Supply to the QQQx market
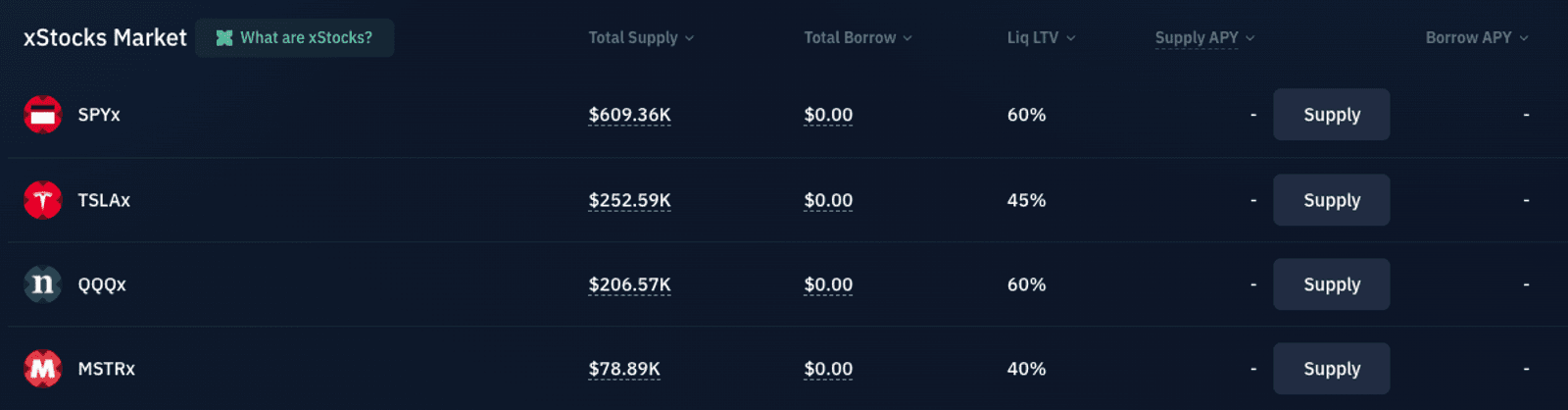The height and width of the screenshot is (410, 1568). click(x=1331, y=284)
